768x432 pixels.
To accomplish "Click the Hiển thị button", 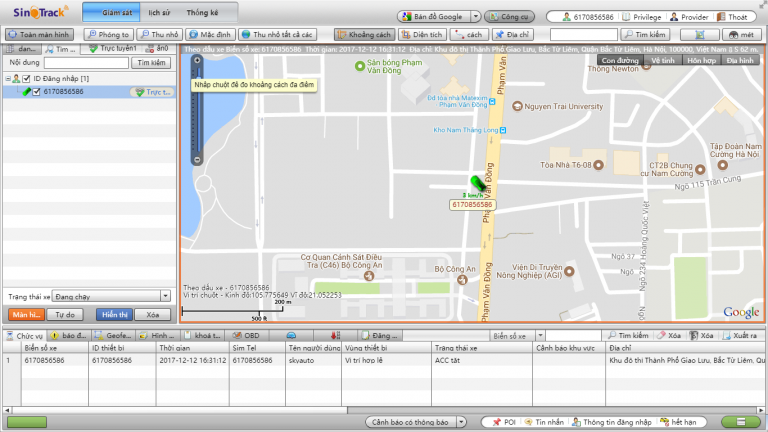I will [x=113, y=314].
